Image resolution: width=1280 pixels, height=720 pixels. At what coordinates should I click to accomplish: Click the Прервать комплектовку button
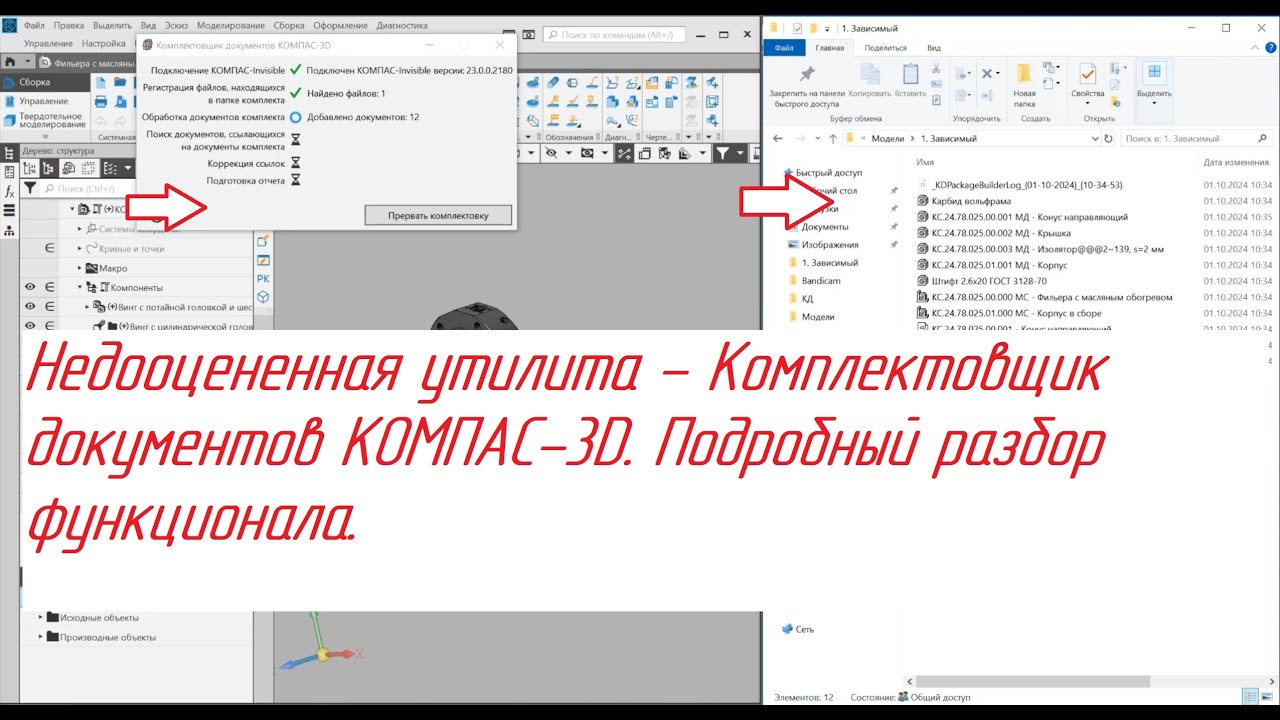[438, 215]
